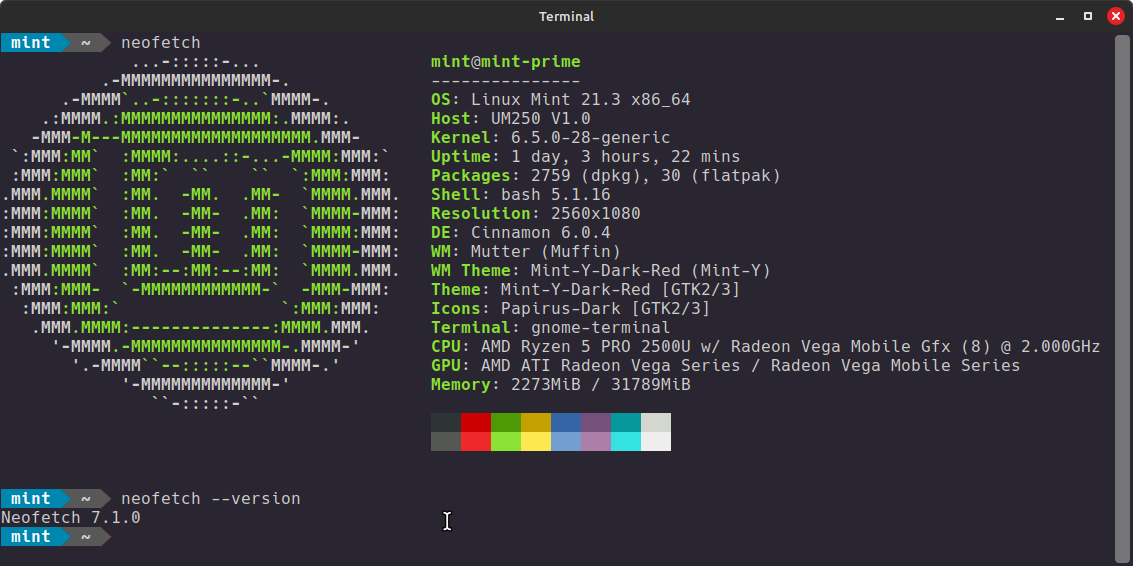
Task: Click the mint@mint-prime title text
Action: pyautogui.click(x=506, y=61)
